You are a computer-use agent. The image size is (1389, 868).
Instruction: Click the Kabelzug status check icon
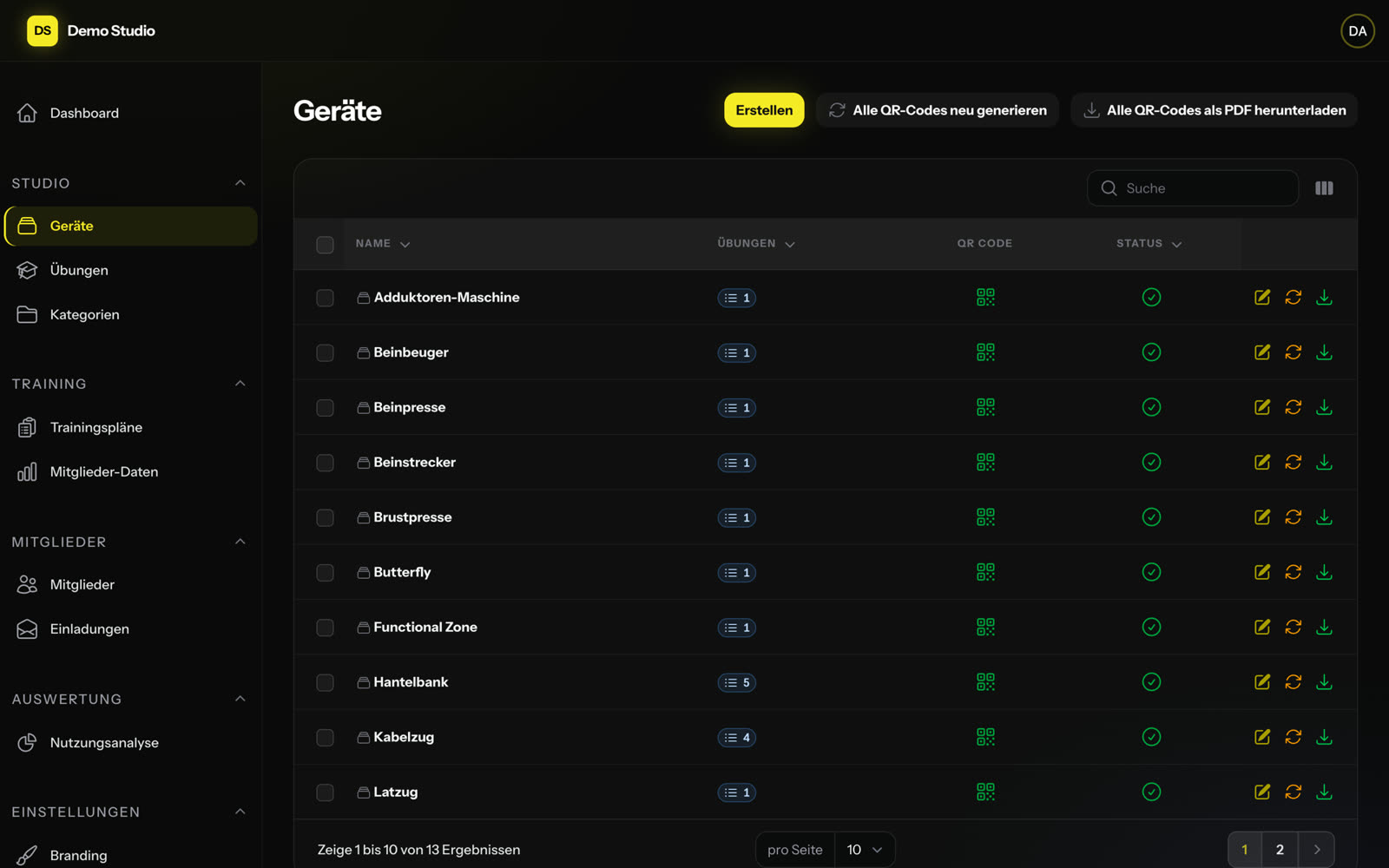pos(1151,737)
